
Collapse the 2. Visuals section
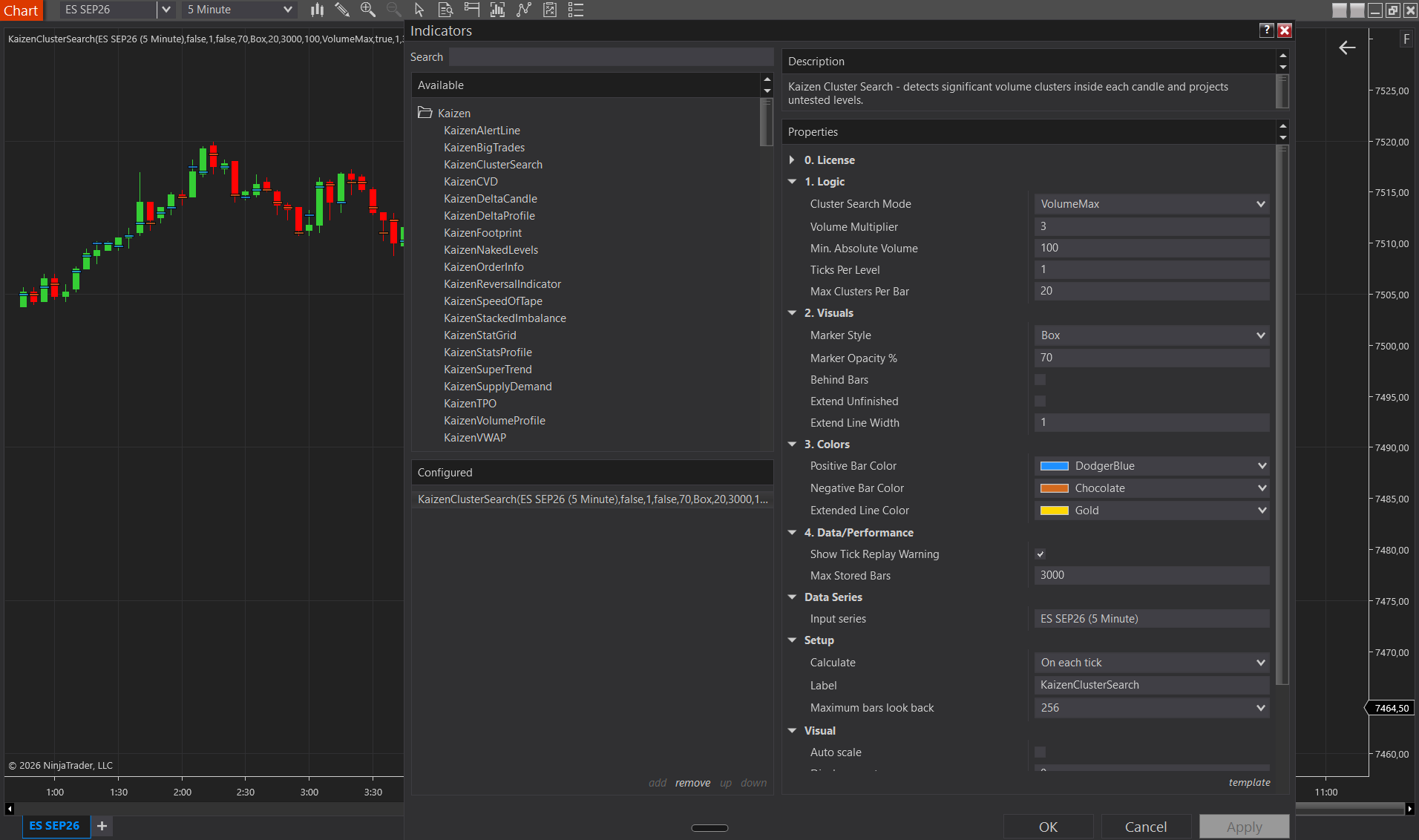coord(792,313)
